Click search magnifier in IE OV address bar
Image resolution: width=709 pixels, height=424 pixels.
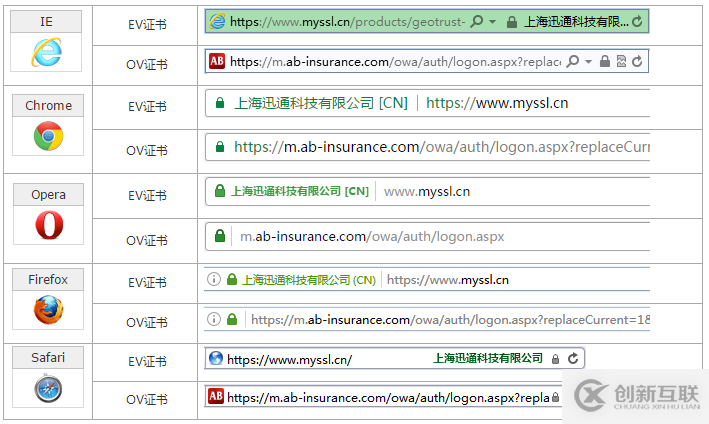click(572, 61)
